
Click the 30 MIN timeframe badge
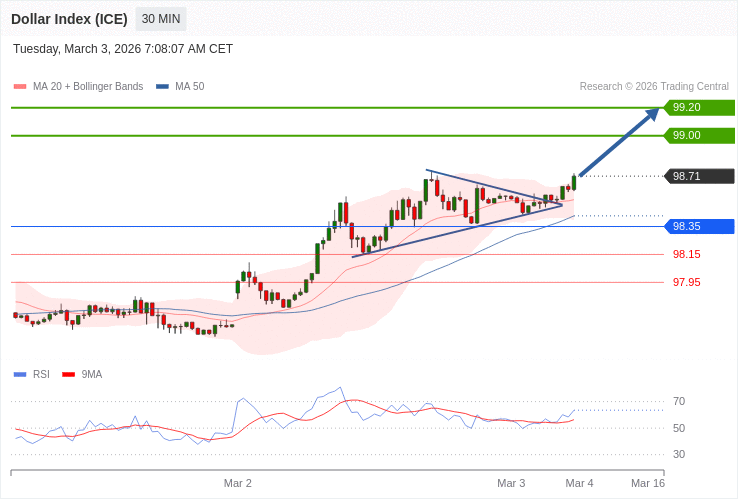pos(161,19)
